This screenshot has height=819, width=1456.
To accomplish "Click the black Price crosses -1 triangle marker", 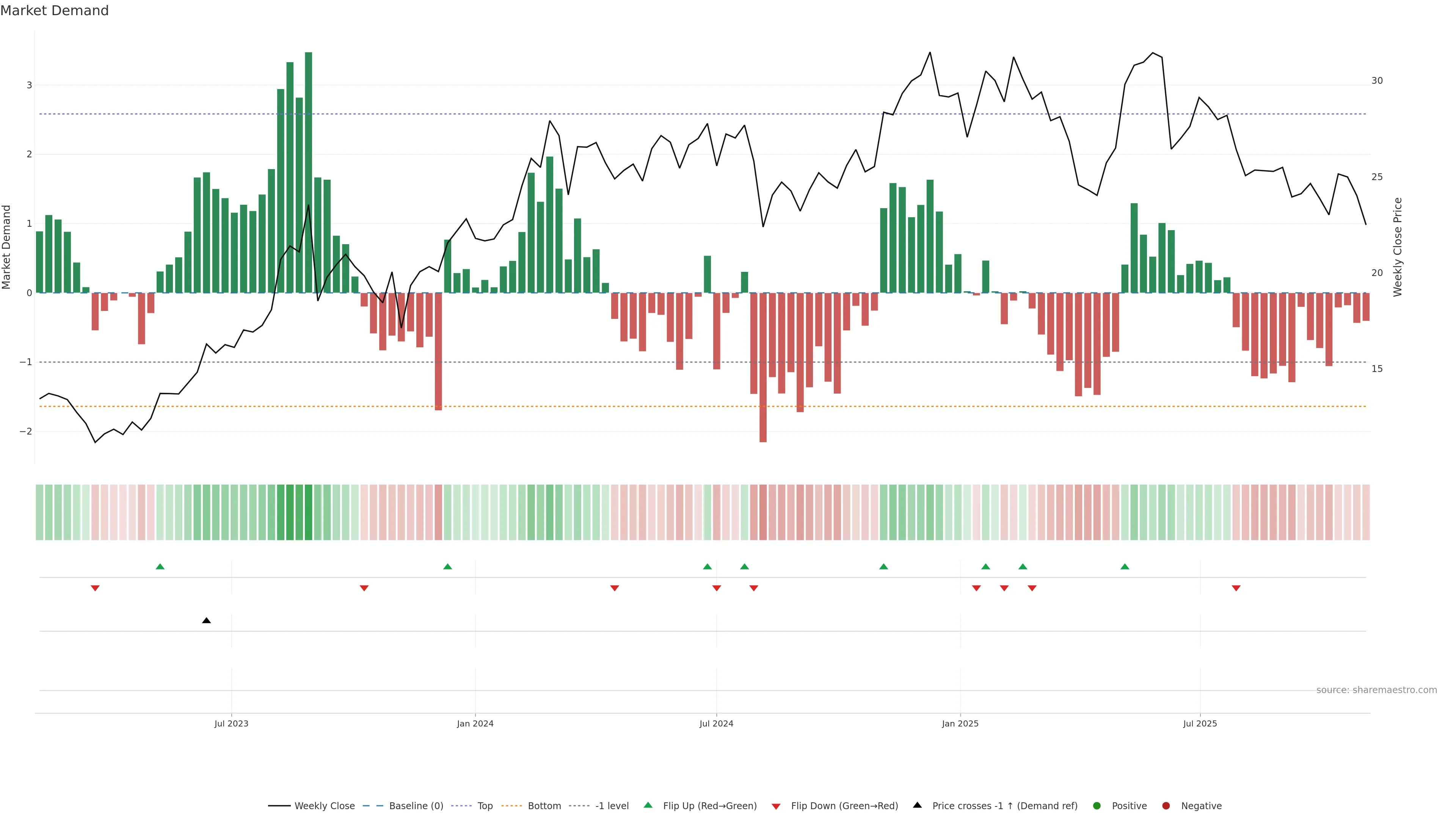I will [206, 621].
